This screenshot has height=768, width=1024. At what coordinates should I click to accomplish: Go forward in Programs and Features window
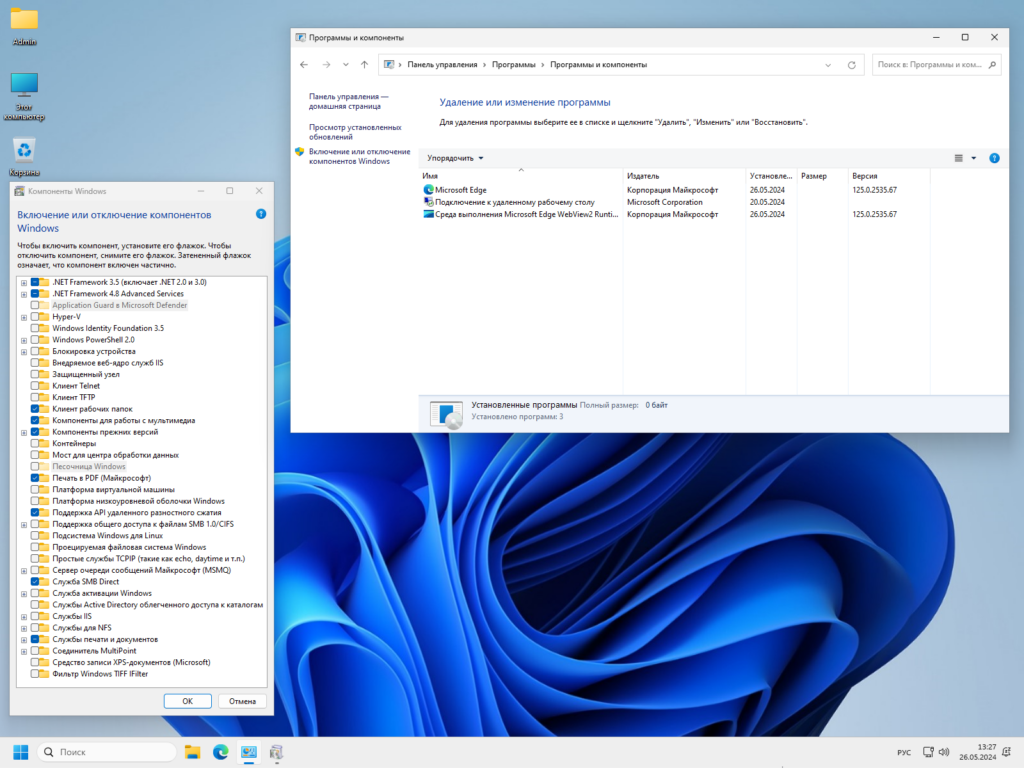click(x=326, y=65)
